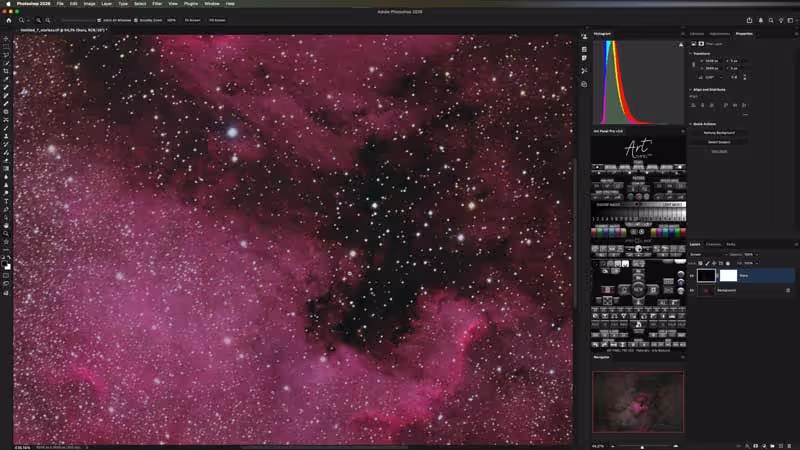800x450 pixels.
Task: Click Create new group folder icon
Action: [x=772, y=446]
